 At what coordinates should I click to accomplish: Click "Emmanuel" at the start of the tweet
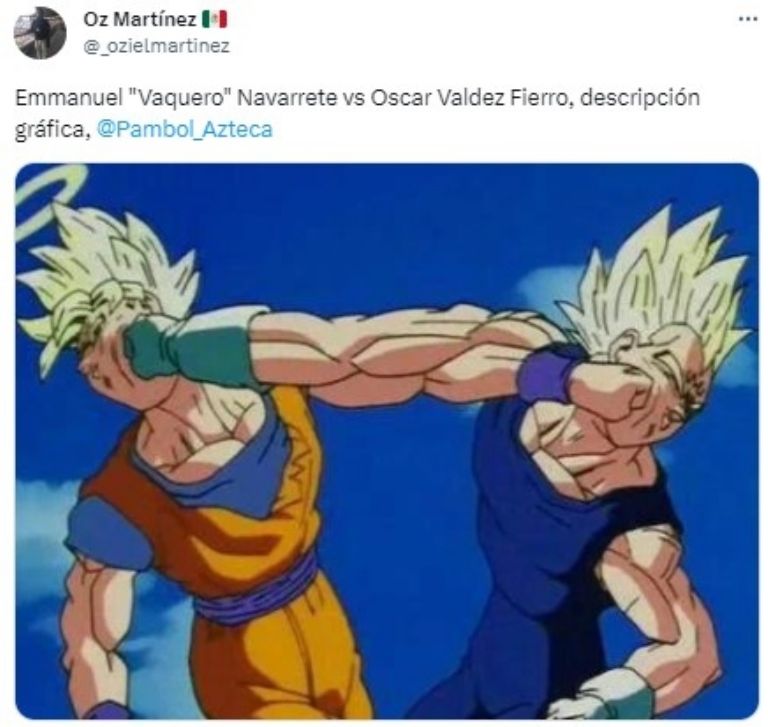(x=69, y=98)
